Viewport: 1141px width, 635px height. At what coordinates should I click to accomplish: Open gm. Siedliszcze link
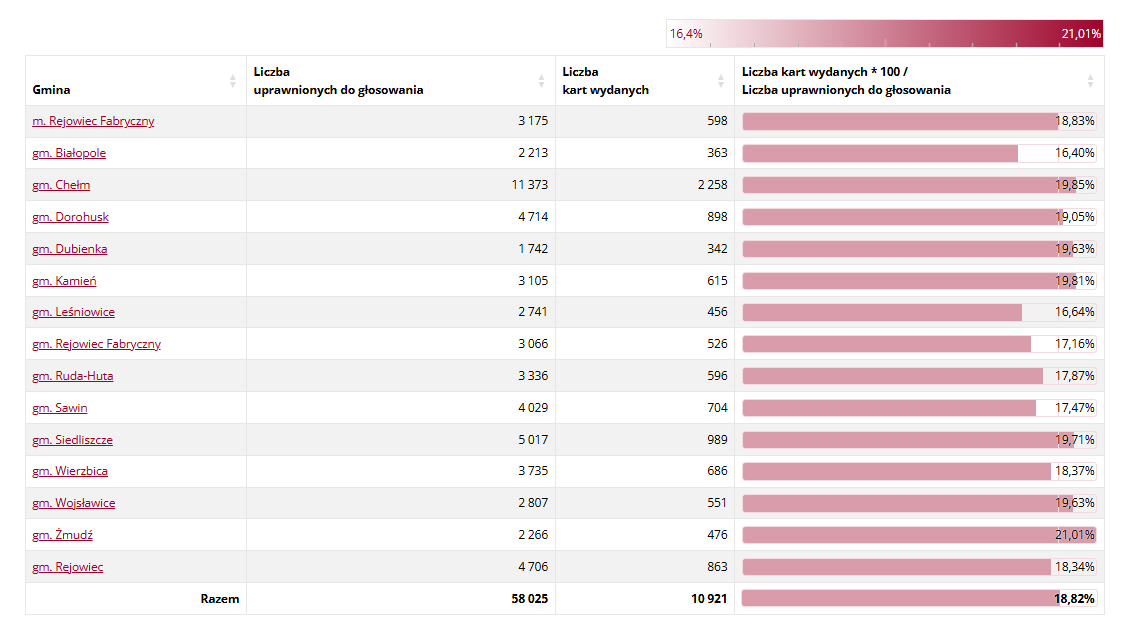pos(72,440)
